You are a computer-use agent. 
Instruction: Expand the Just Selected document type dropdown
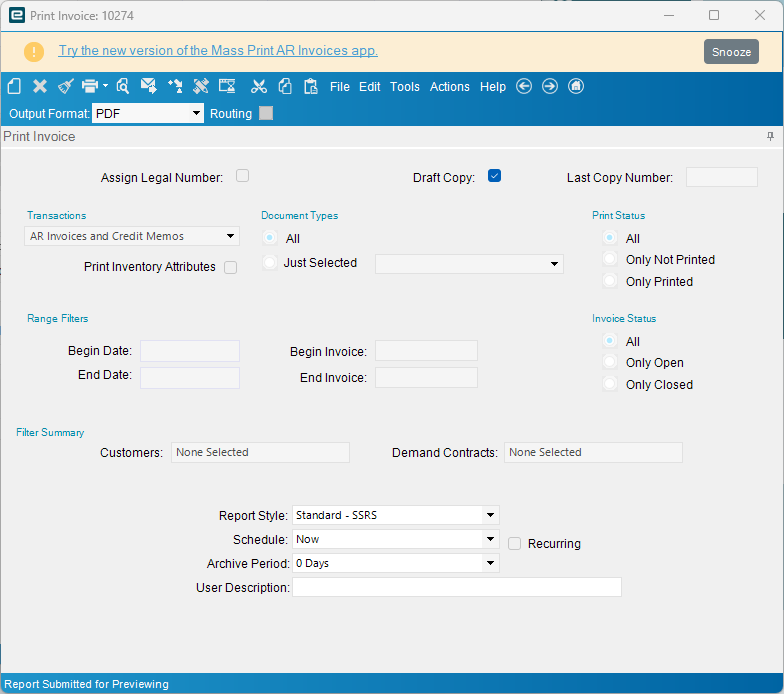pyautogui.click(x=554, y=264)
